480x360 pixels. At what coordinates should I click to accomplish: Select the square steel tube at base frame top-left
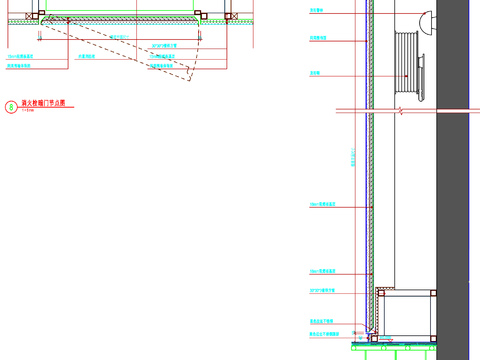[381, 293]
